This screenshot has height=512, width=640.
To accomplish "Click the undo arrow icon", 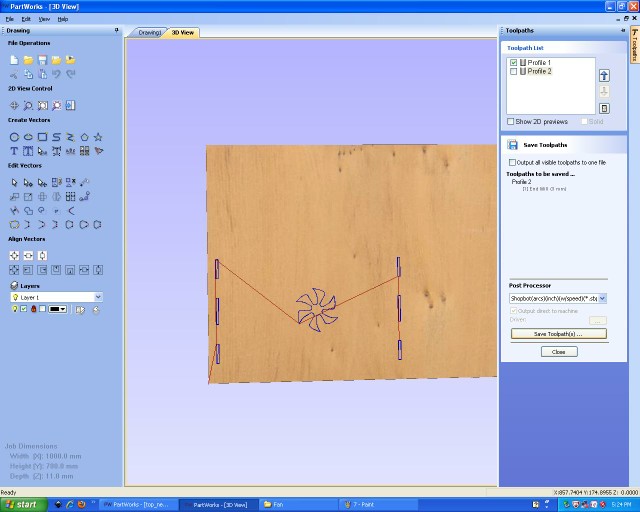I will point(56,74).
